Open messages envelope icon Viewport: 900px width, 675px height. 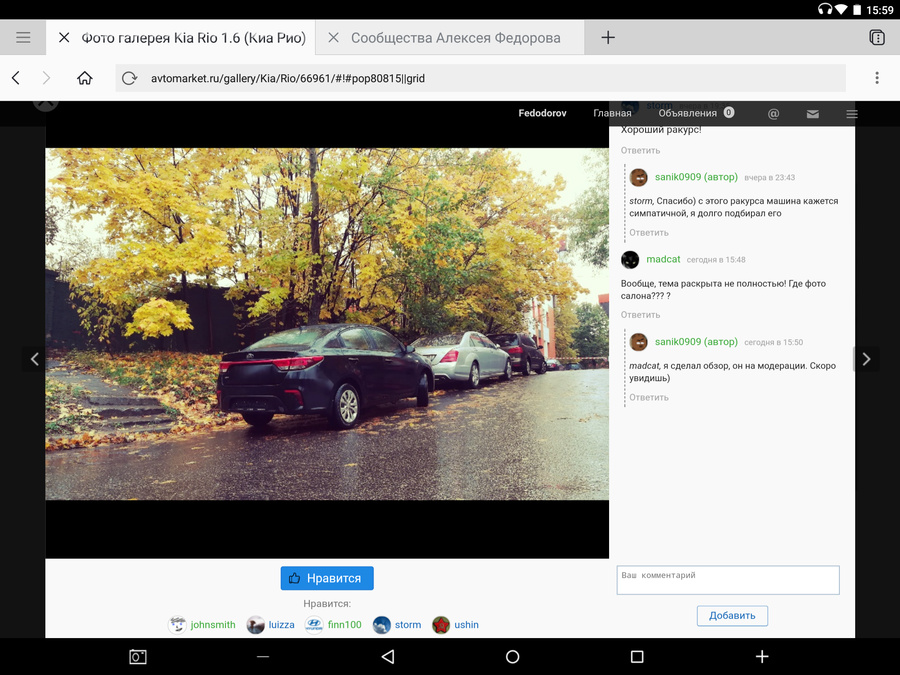click(x=813, y=114)
